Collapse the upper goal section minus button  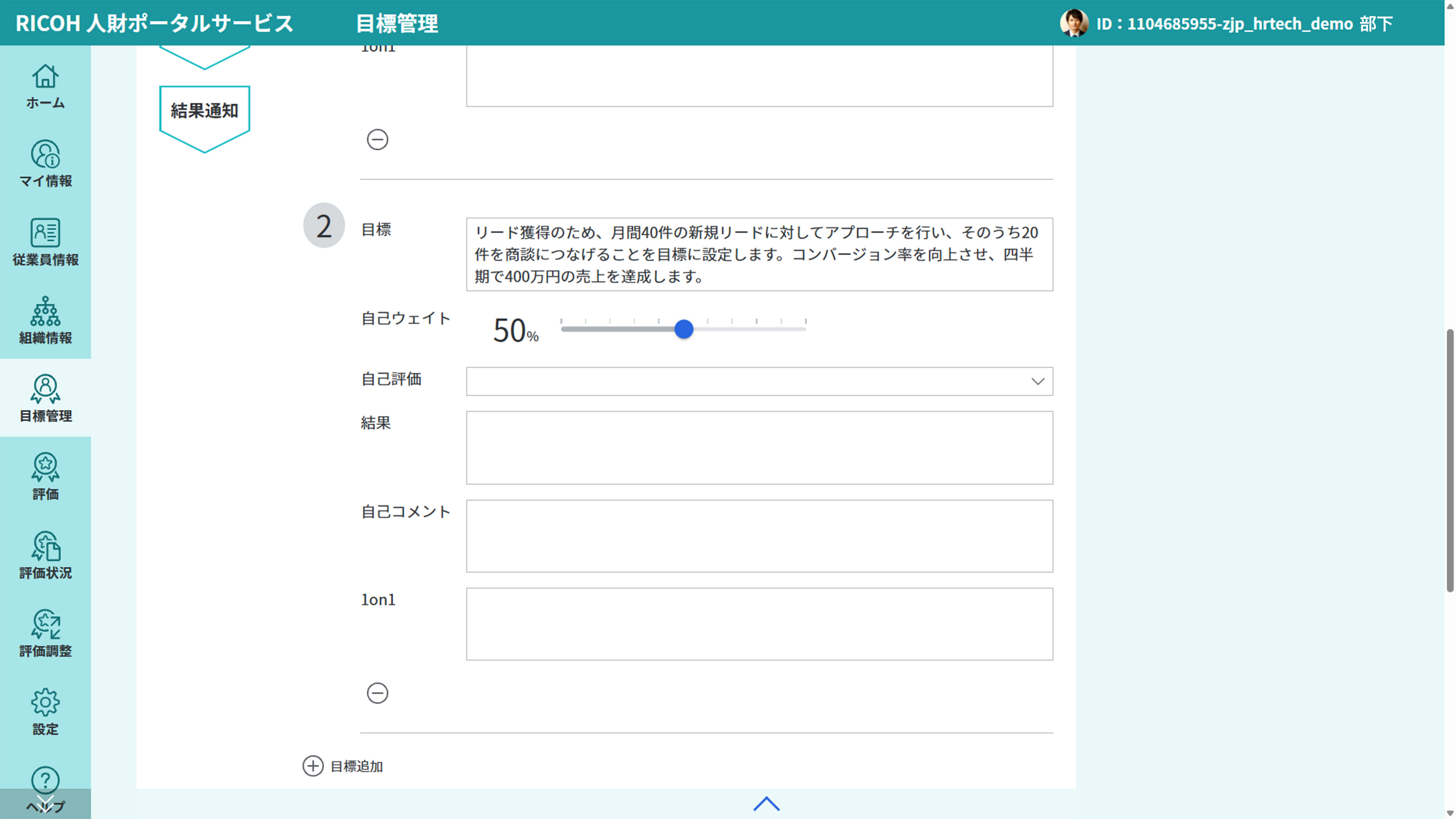tap(377, 140)
